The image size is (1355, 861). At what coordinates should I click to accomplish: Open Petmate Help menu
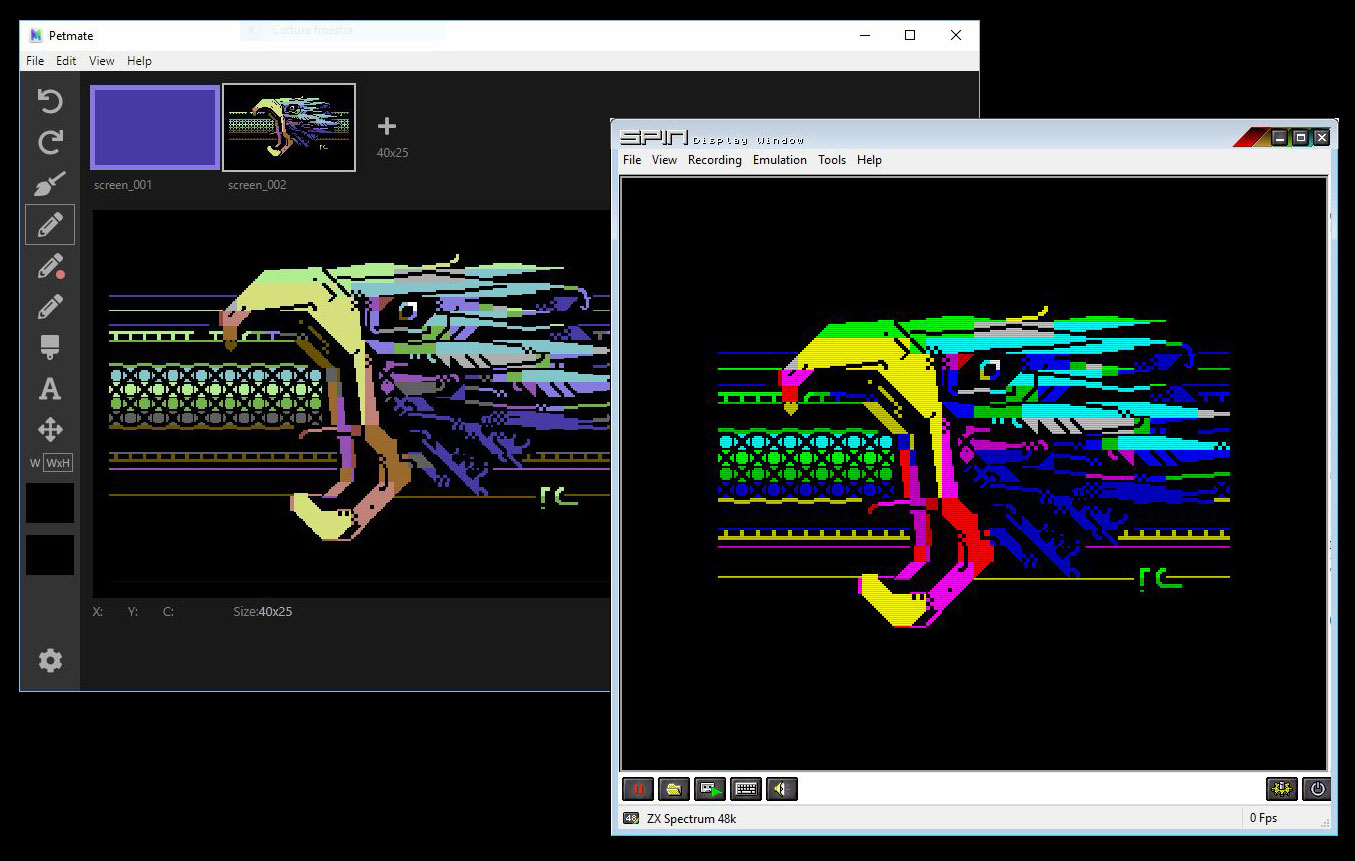pos(139,61)
